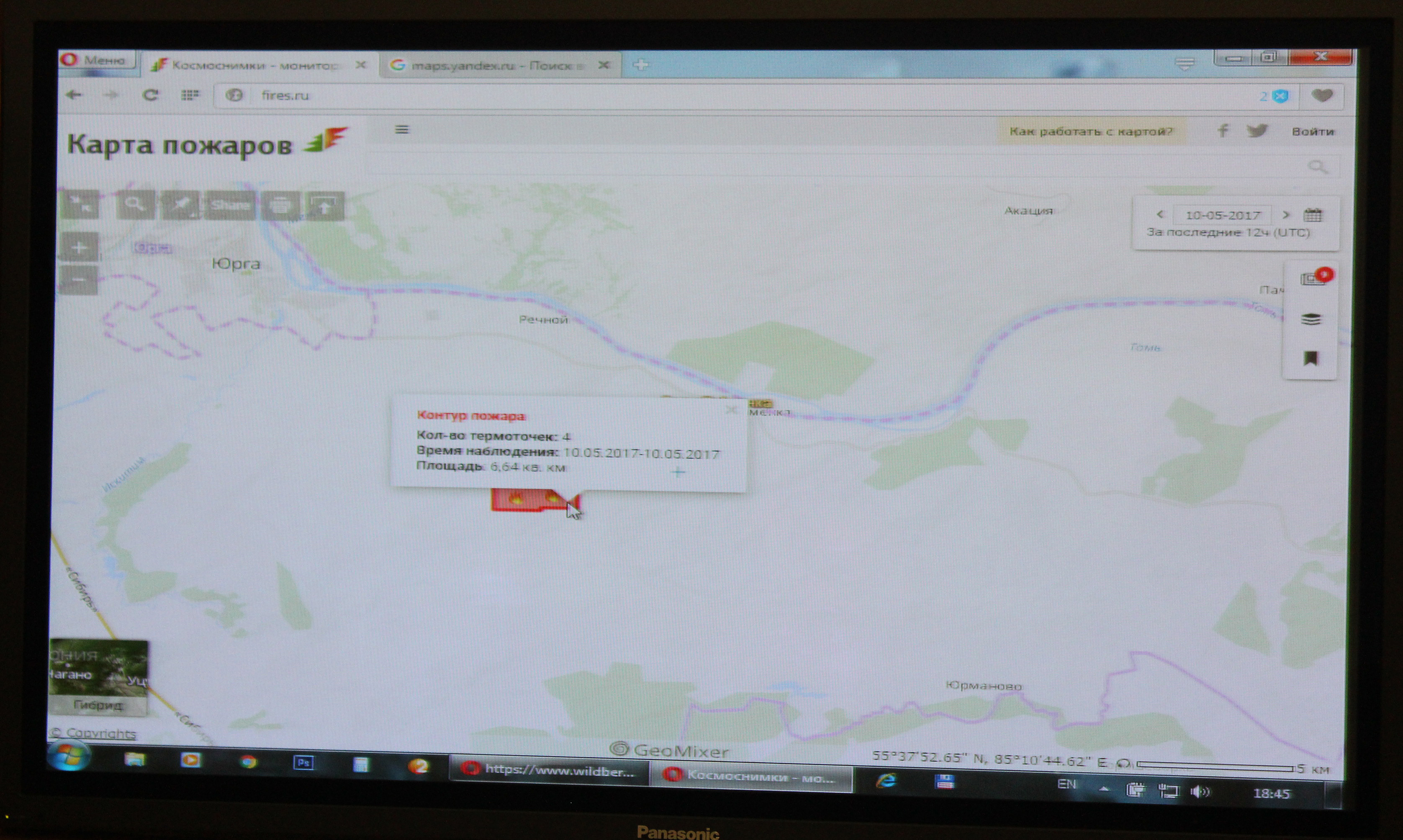Click the map zoom-out minus button
1403x840 pixels.
tap(79, 279)
